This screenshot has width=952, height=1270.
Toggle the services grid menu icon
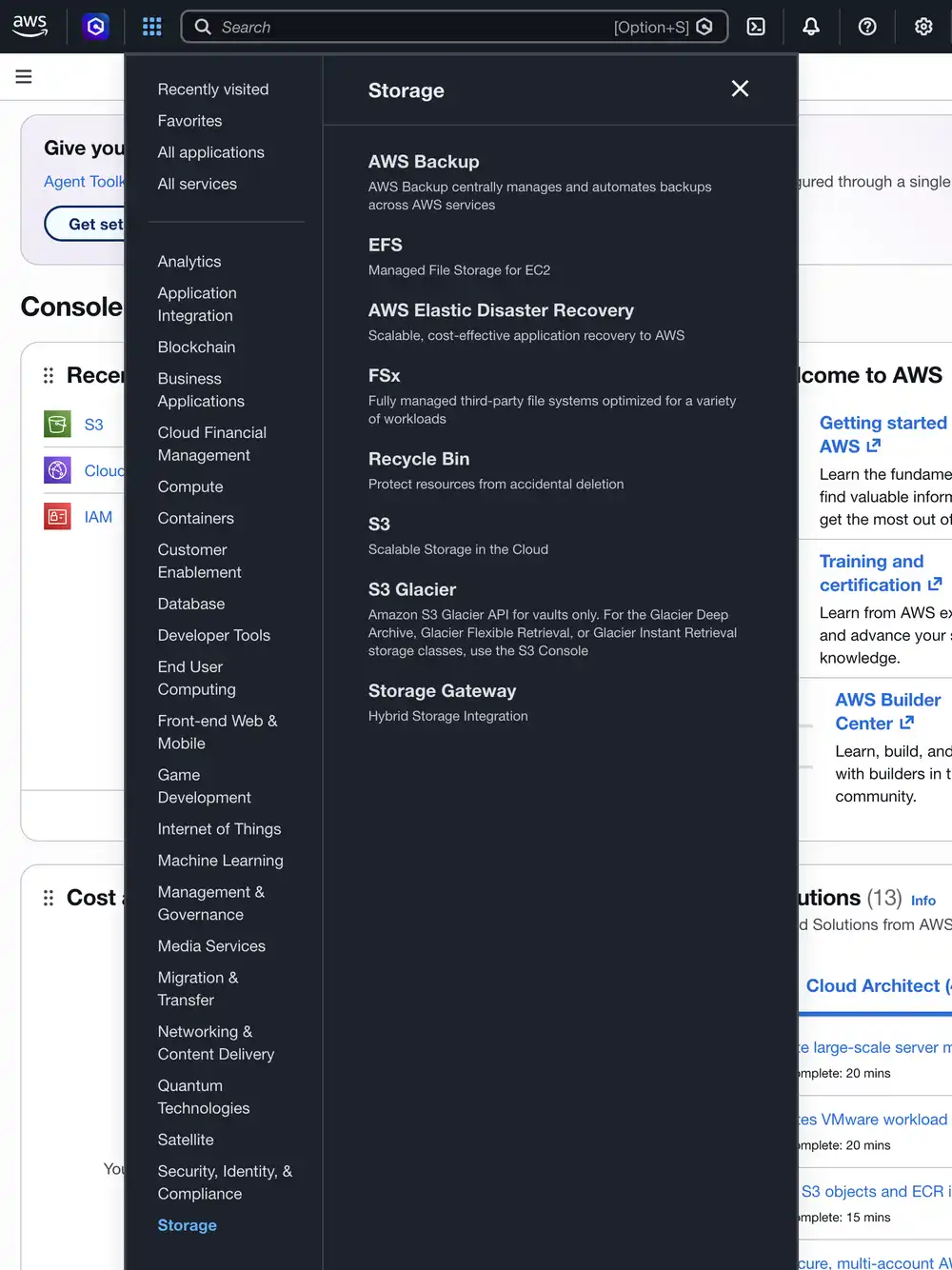pos(152,27)
